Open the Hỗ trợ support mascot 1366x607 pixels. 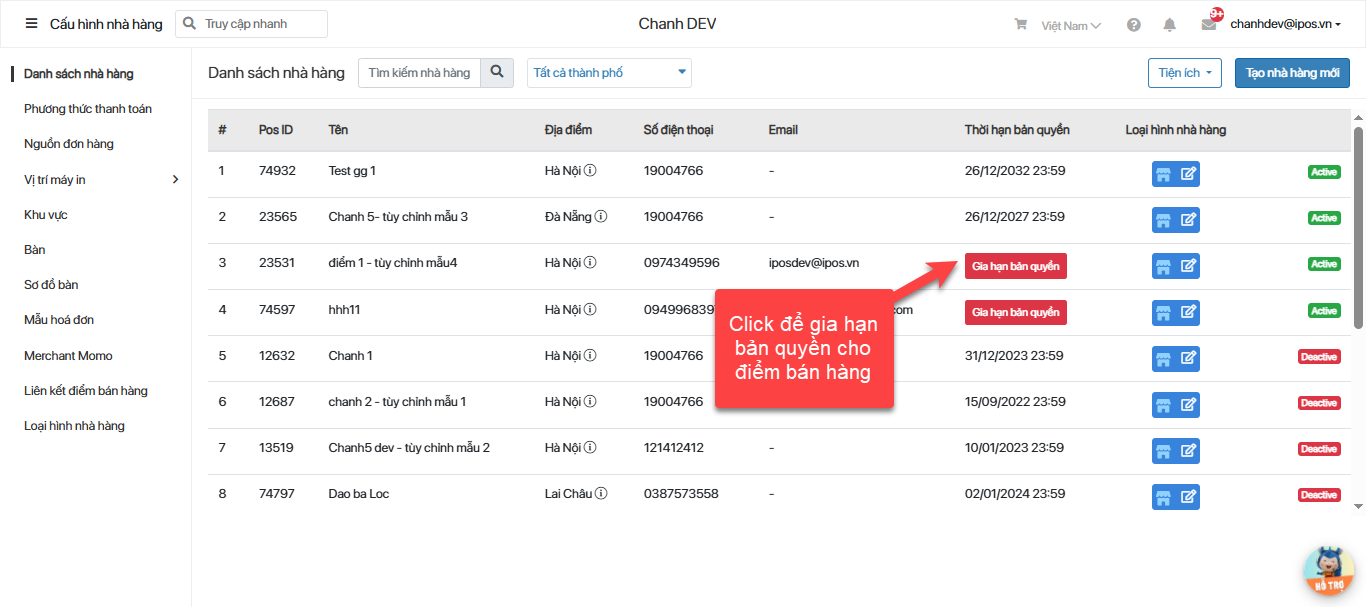pyautogui.click(x=1328, y=570)
